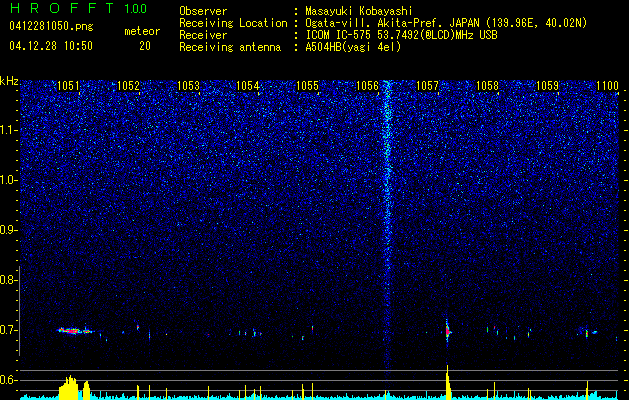Click the date stamp 04.12.28 10:50

coord(51,45)
